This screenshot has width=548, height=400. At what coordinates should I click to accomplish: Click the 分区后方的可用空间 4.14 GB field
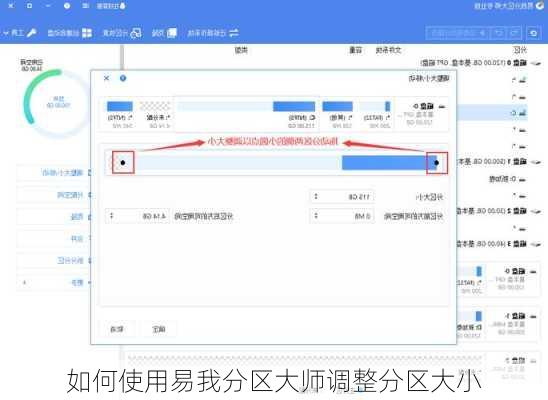tap(138, 216)
